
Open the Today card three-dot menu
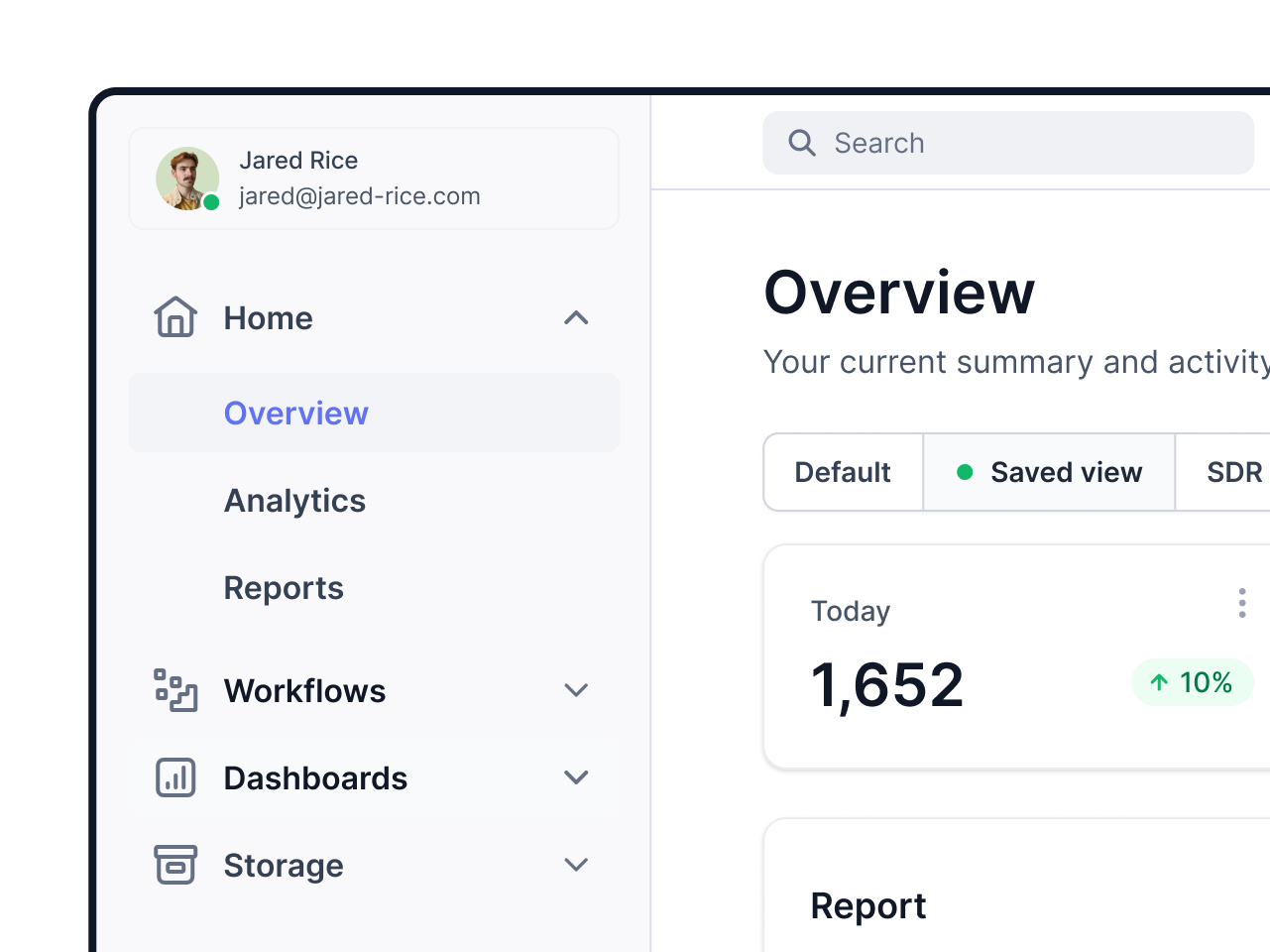(1241, 603)
